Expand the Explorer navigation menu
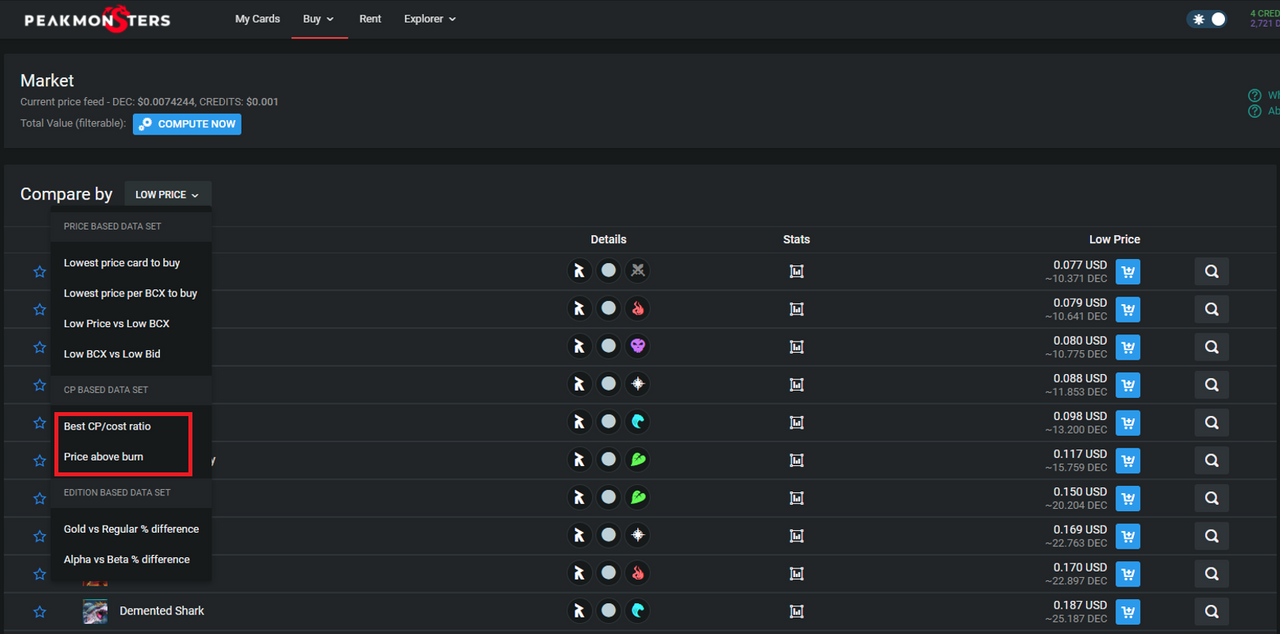 tap(430, 19)
